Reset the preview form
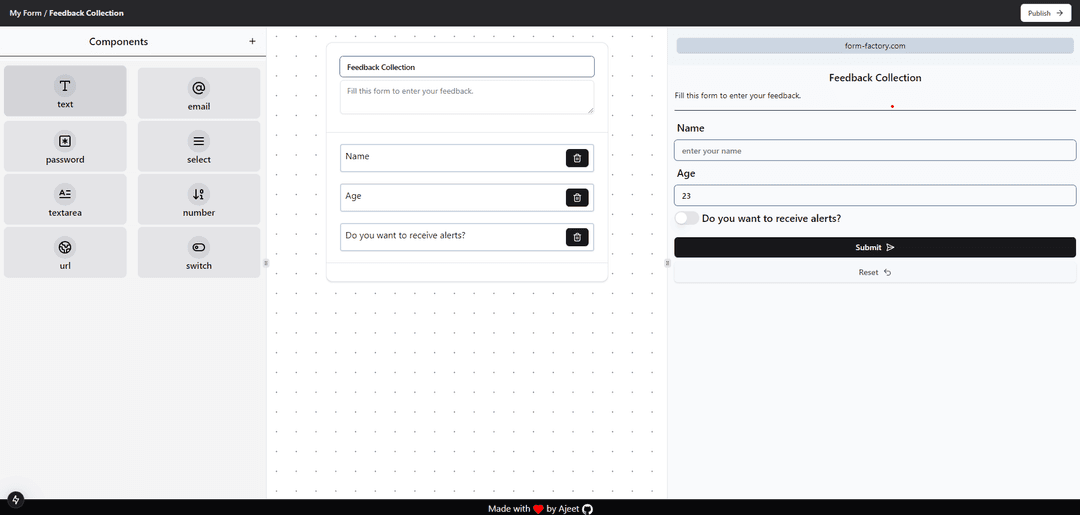 pos(874,272)
